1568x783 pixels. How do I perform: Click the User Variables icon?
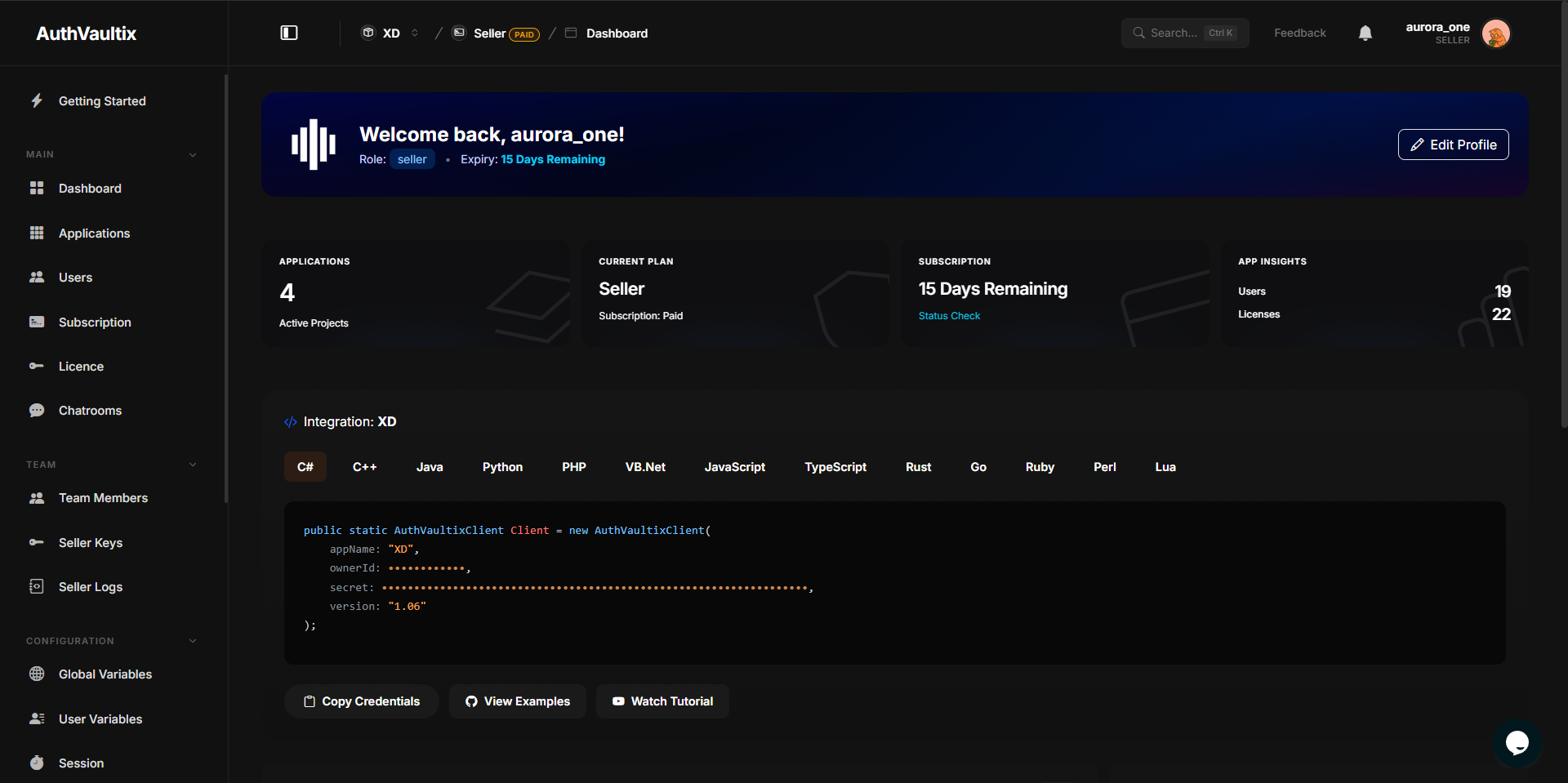coord(37,718)
